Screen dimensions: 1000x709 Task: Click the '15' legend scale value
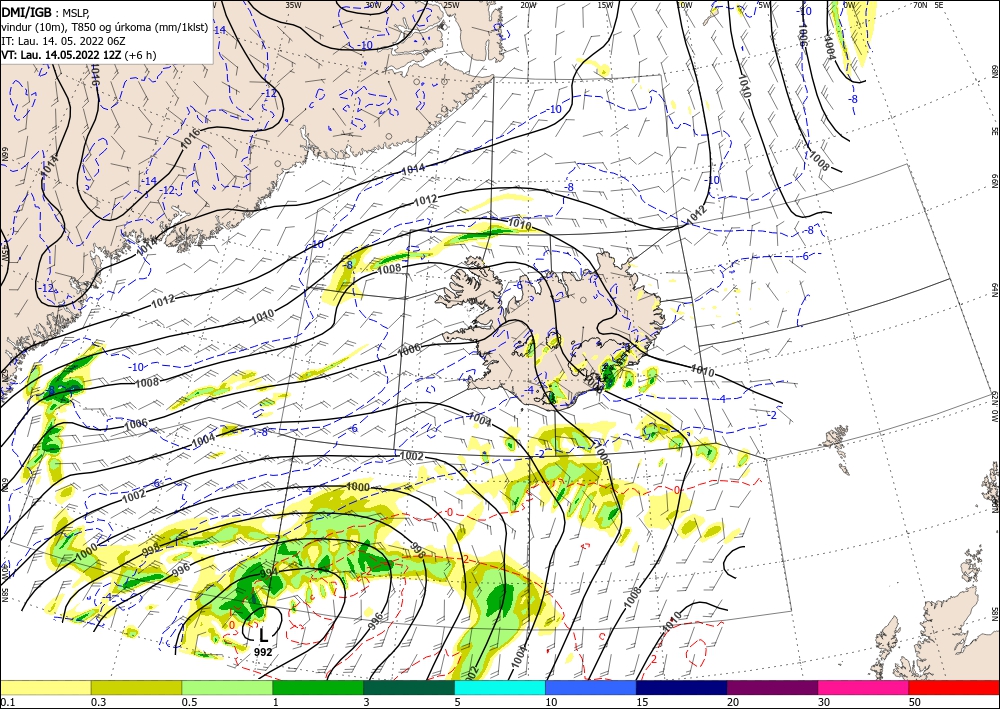[642, 702]
